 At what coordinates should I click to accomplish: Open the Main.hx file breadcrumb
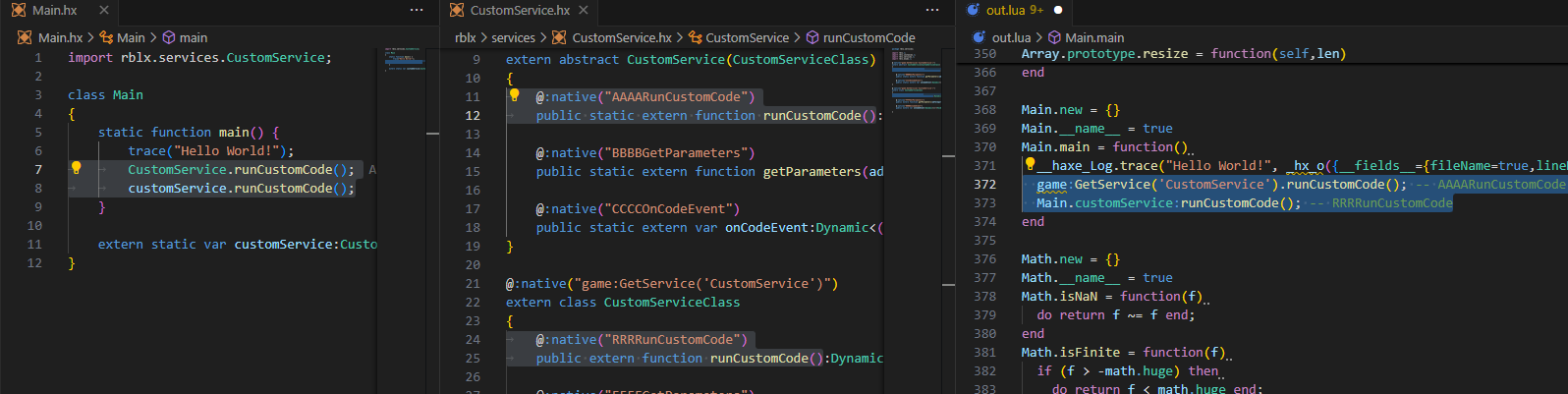coord(51,37)
